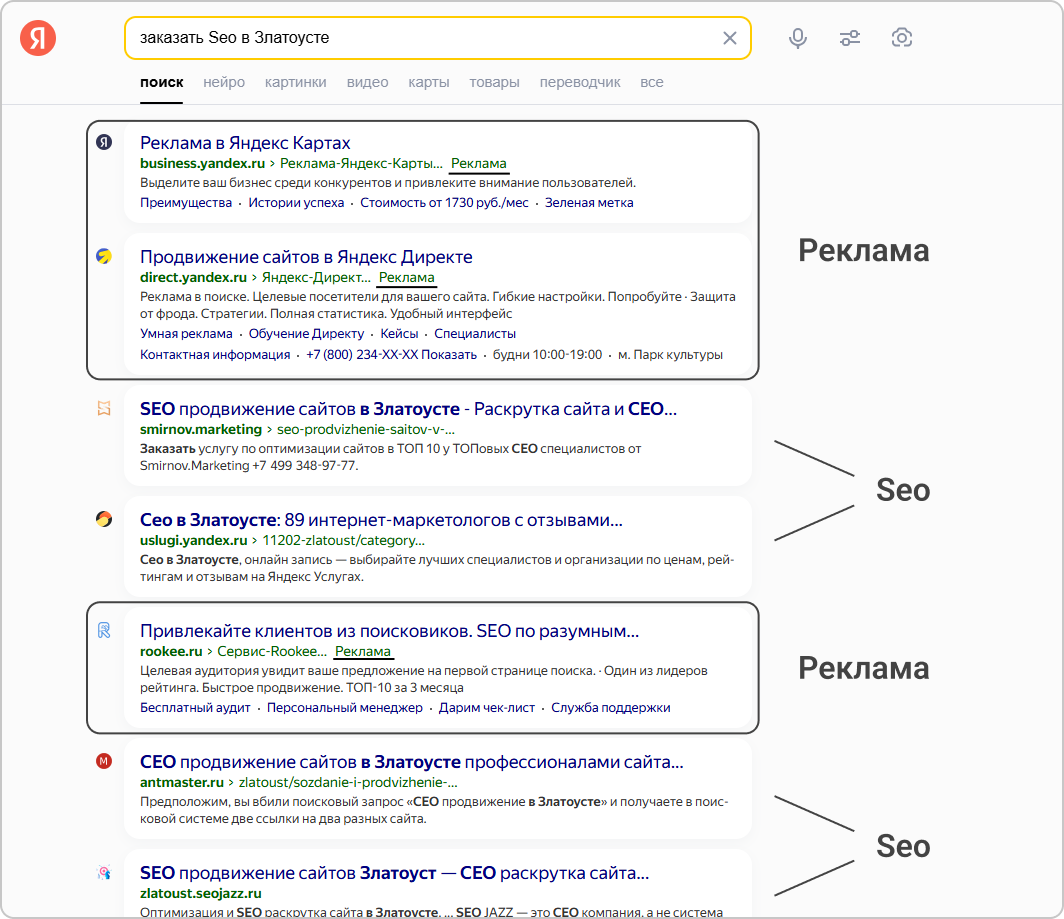The image size is (1064, 919).
Task: Open "Реклама в Яндекс Картах" result
Action: click(x=245, y=143)
